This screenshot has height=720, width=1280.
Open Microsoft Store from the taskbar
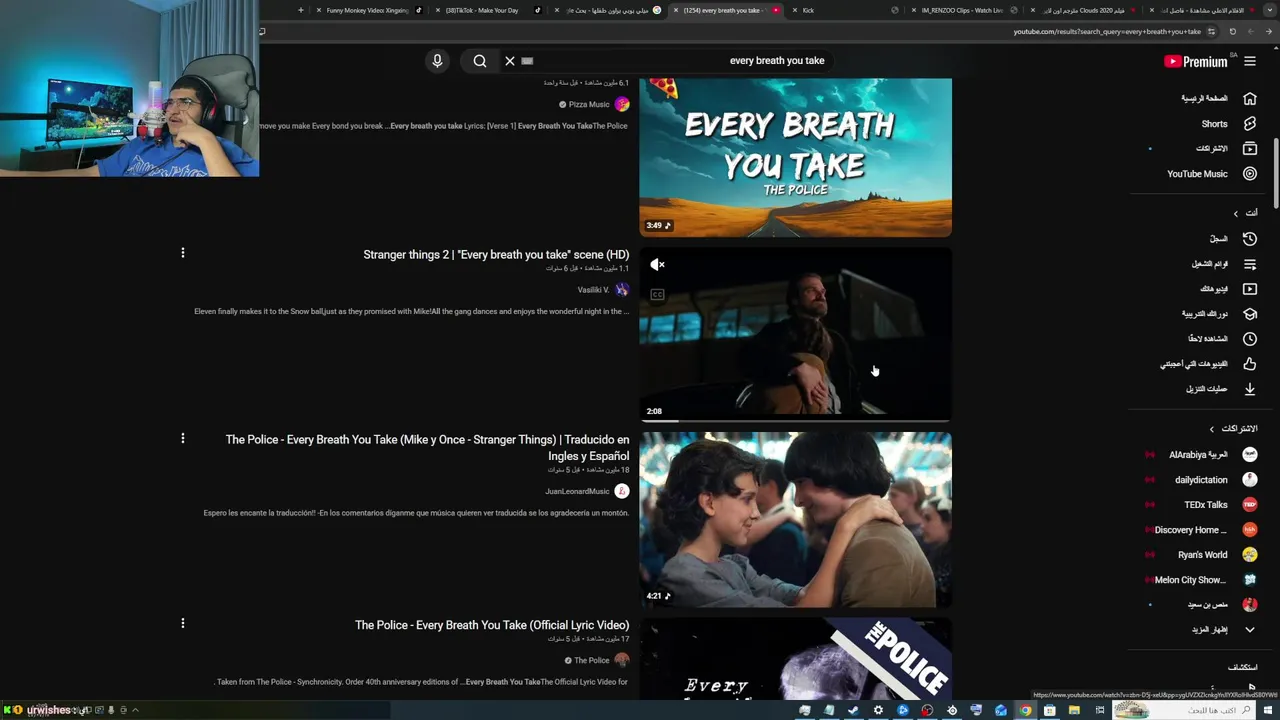pos(1049,710)
